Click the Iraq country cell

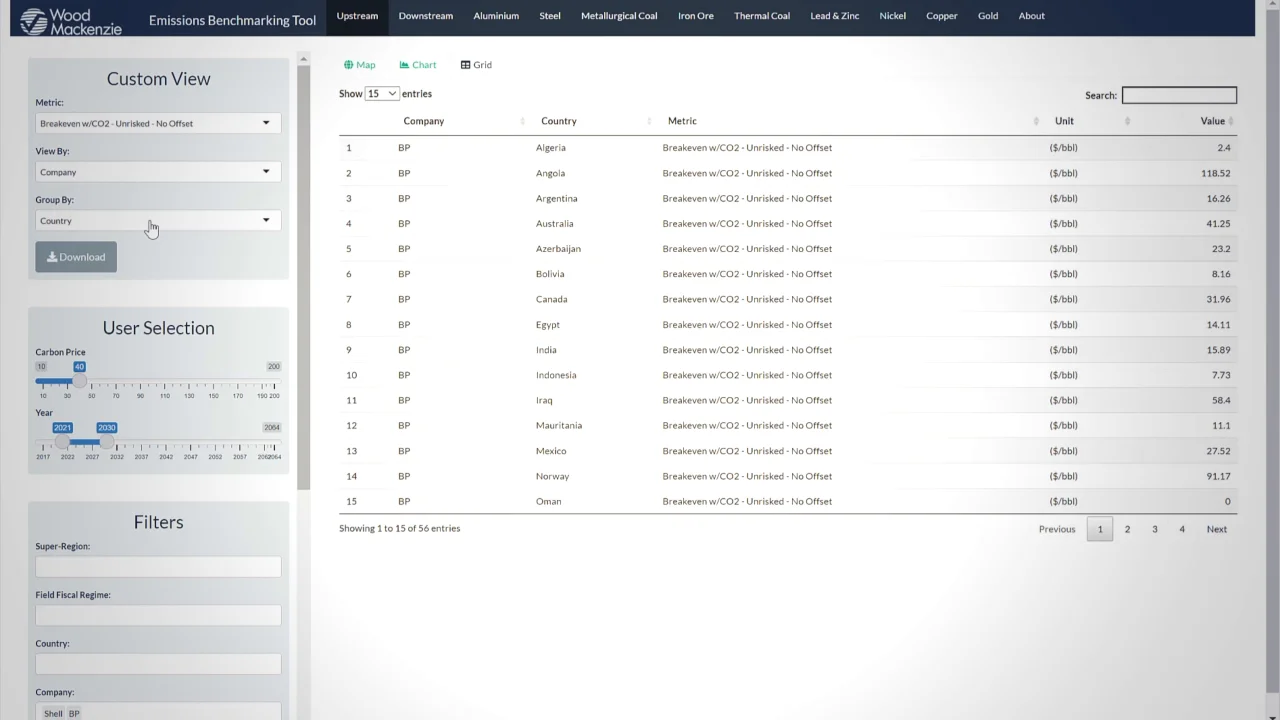pyautogui.click(x=544, y=401)
